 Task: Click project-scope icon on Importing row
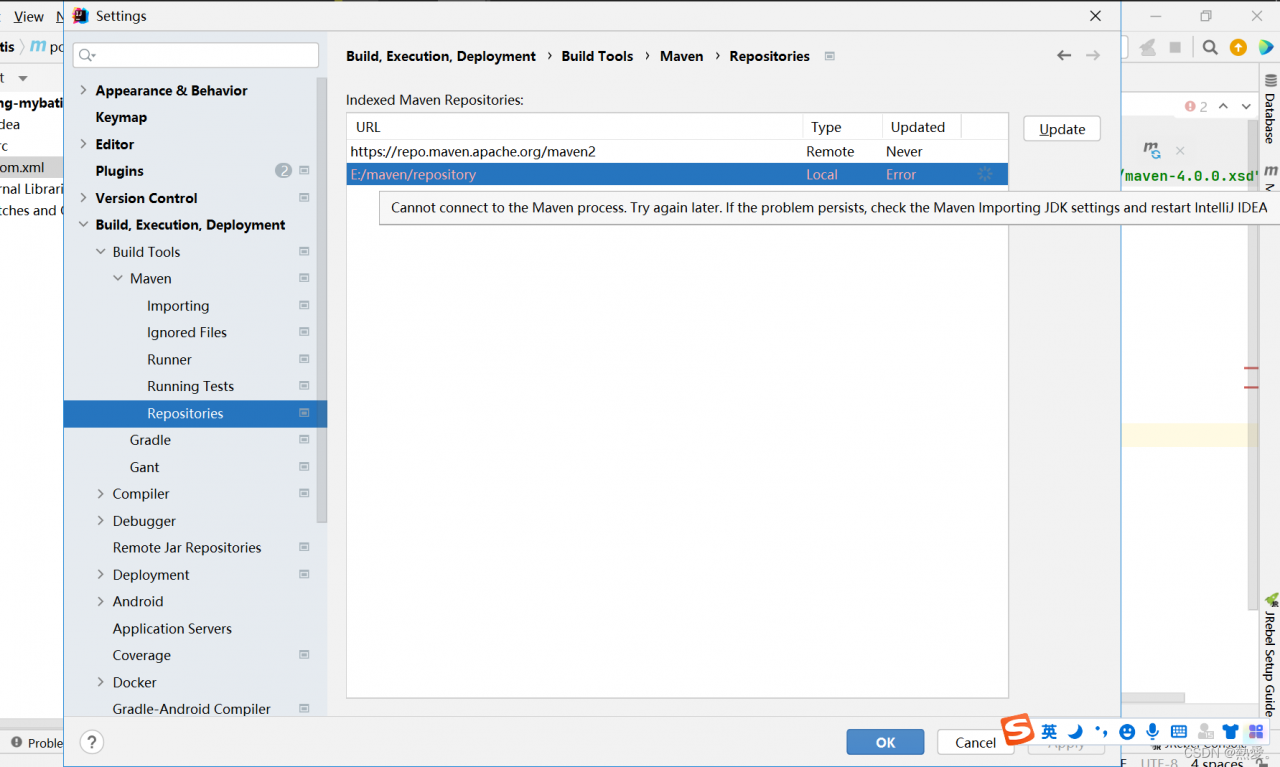pyautogui.click(x=304, y=306)
